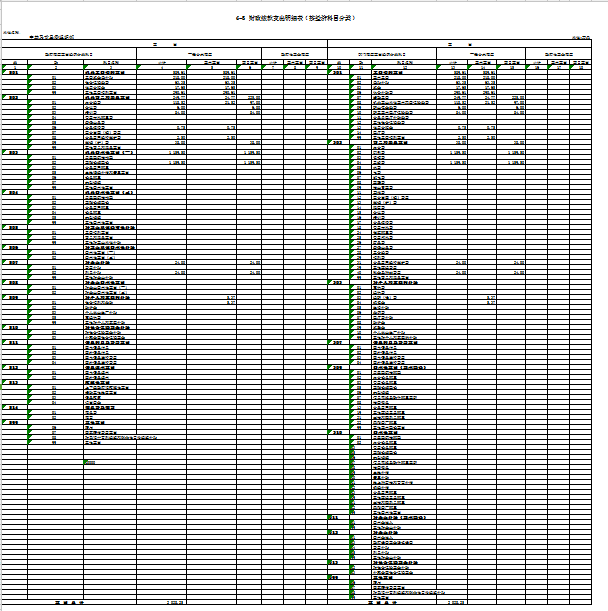Click the left 一般公共预算 column header
Viewport: 608px width, 611px height.
pyautogui.click(x=202, y=53)
